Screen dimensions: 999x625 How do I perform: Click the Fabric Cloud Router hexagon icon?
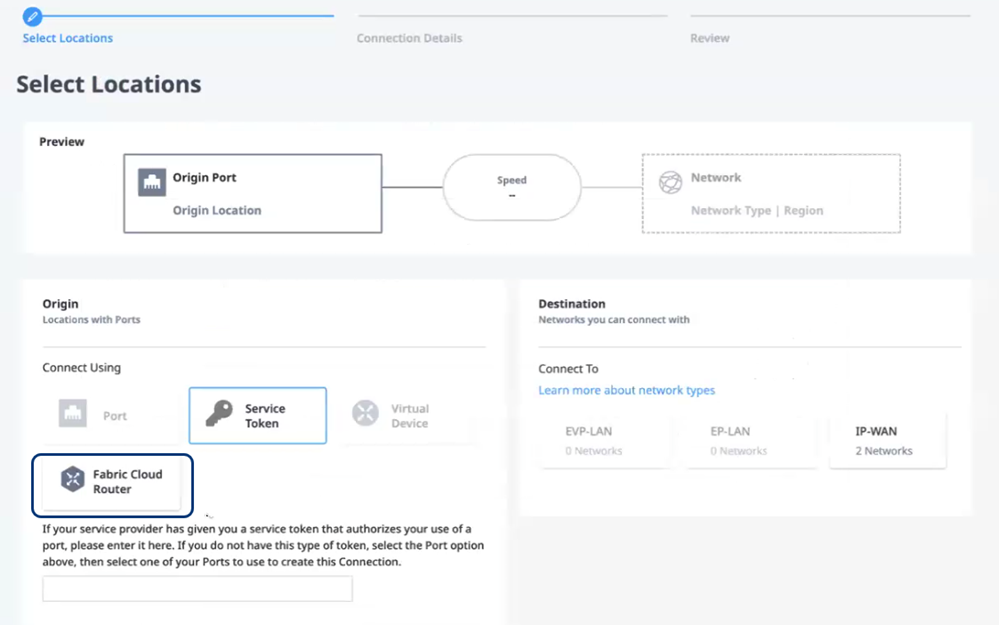click(x=73, y=479)
